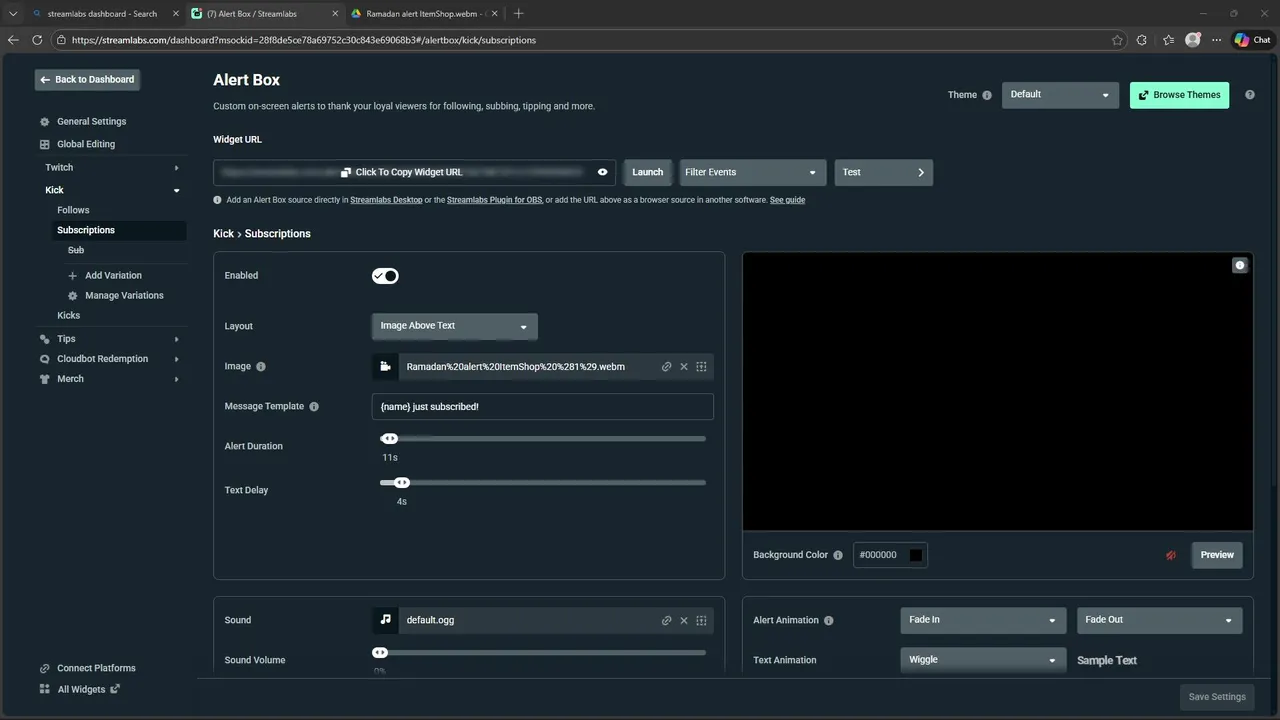Viewport: 1280px width, 720px height.
Task: Open the Theme Default dropdown
Action: [1060, 95]
